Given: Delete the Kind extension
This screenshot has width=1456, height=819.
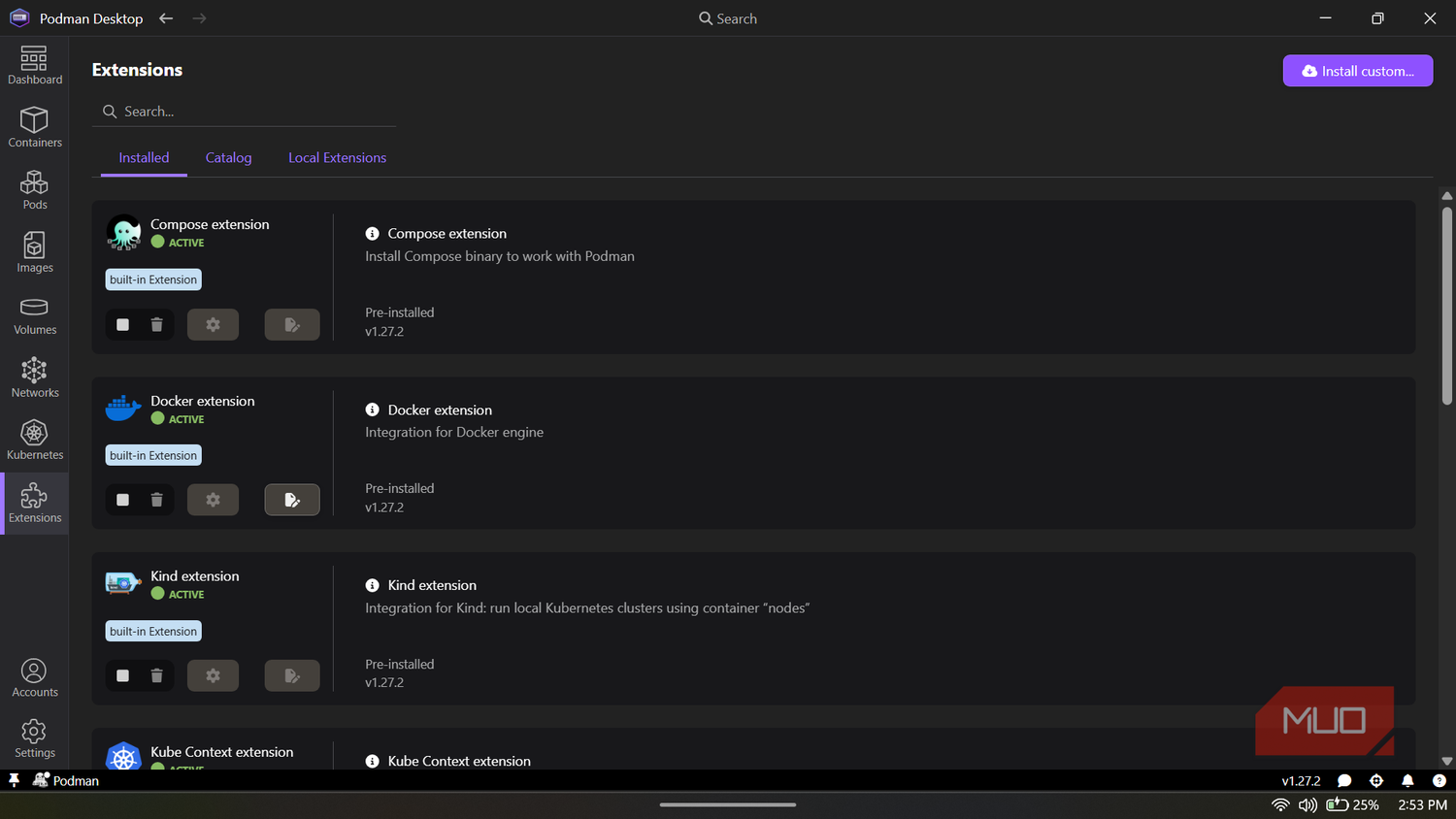Looking at the screenshot, I should pos(156,675).
